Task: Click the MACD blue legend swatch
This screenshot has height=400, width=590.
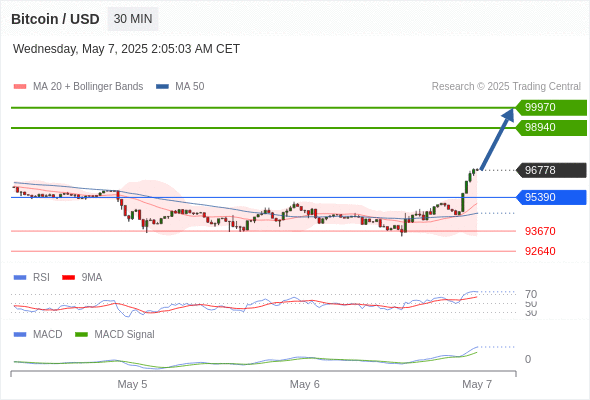Action: pyautogui.click(x=20, y=335)
